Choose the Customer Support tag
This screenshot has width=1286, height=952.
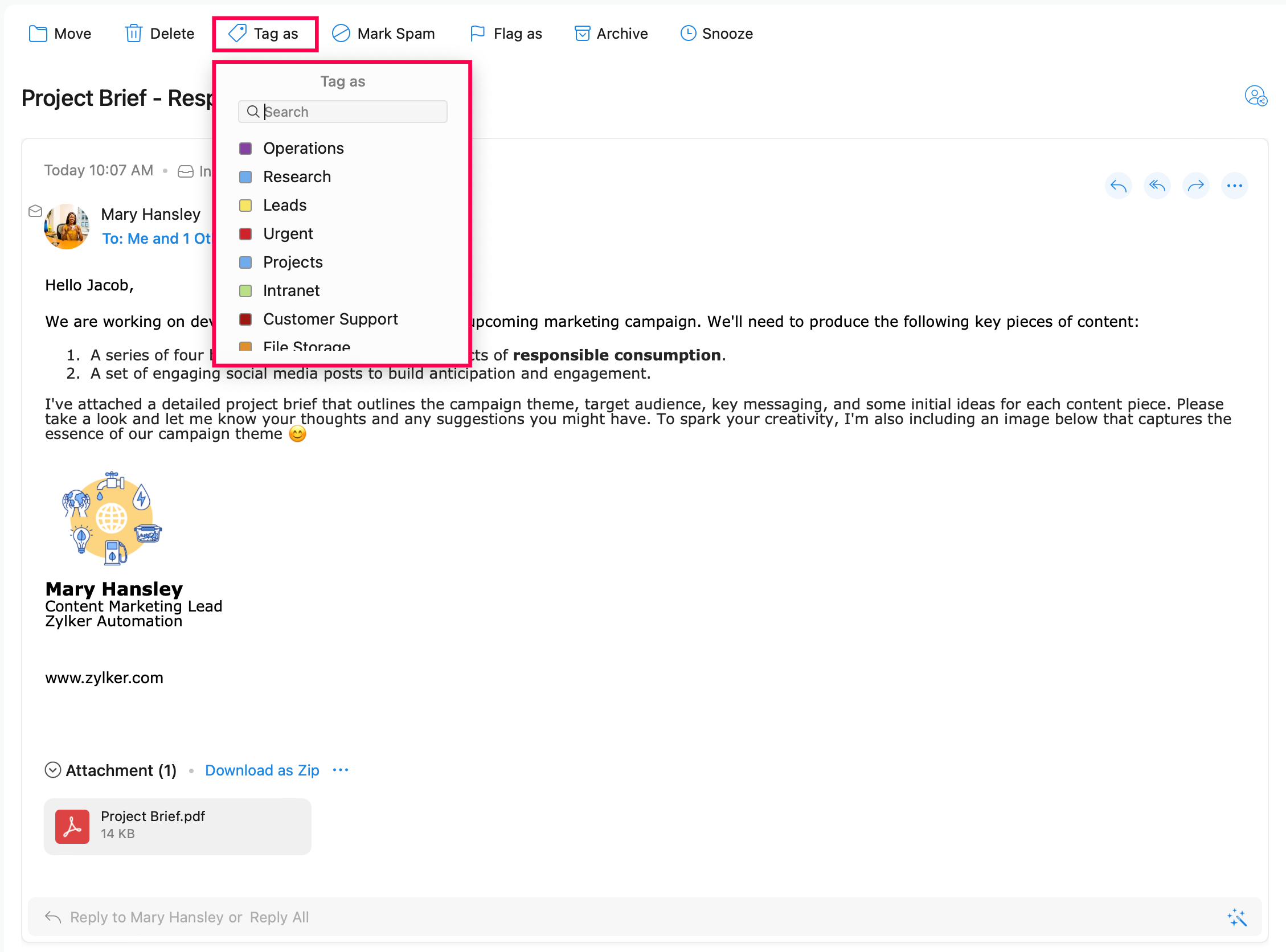[330, 319]
